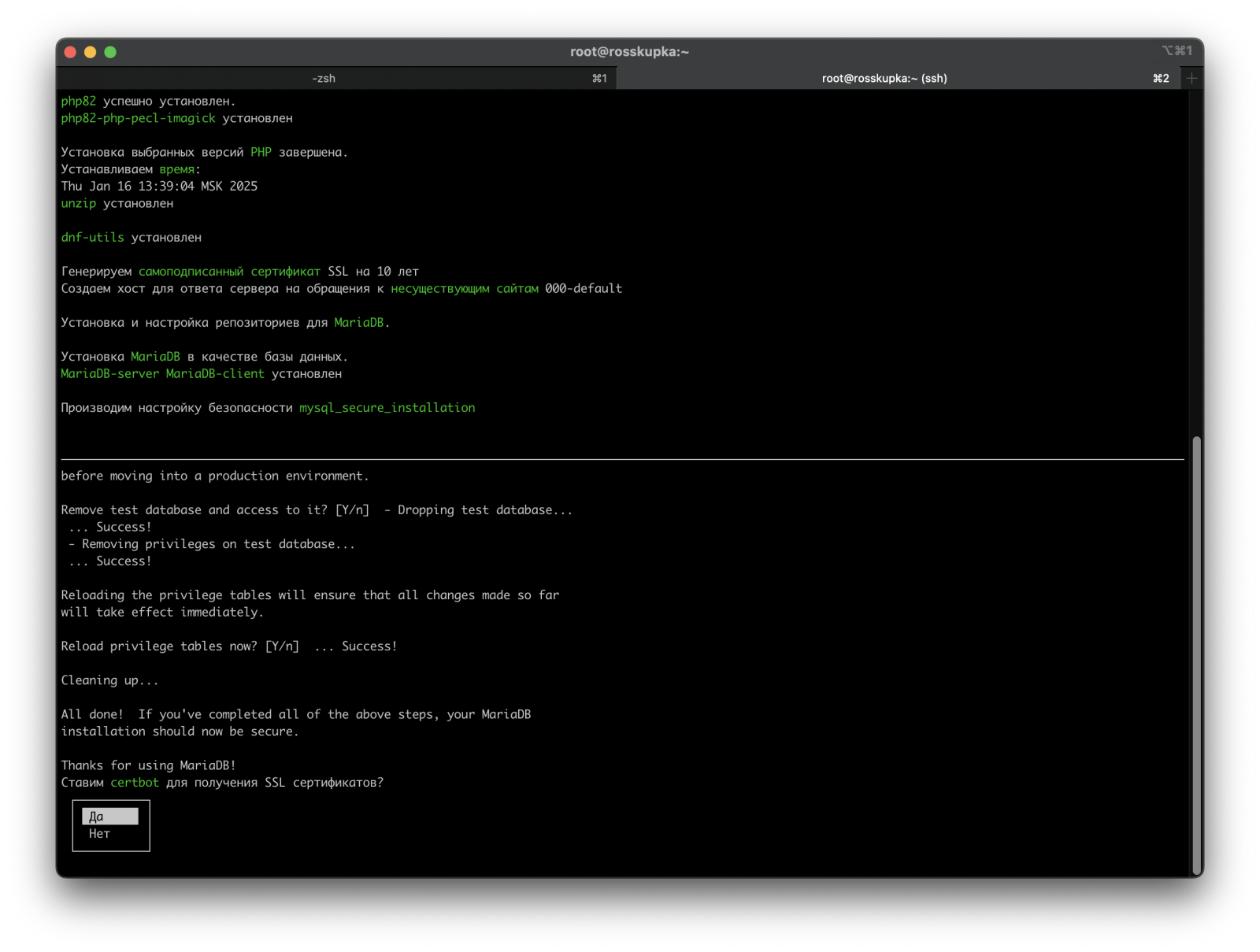
Task: Minimize the terminal window with yellow button
Action: click(91, 52)
